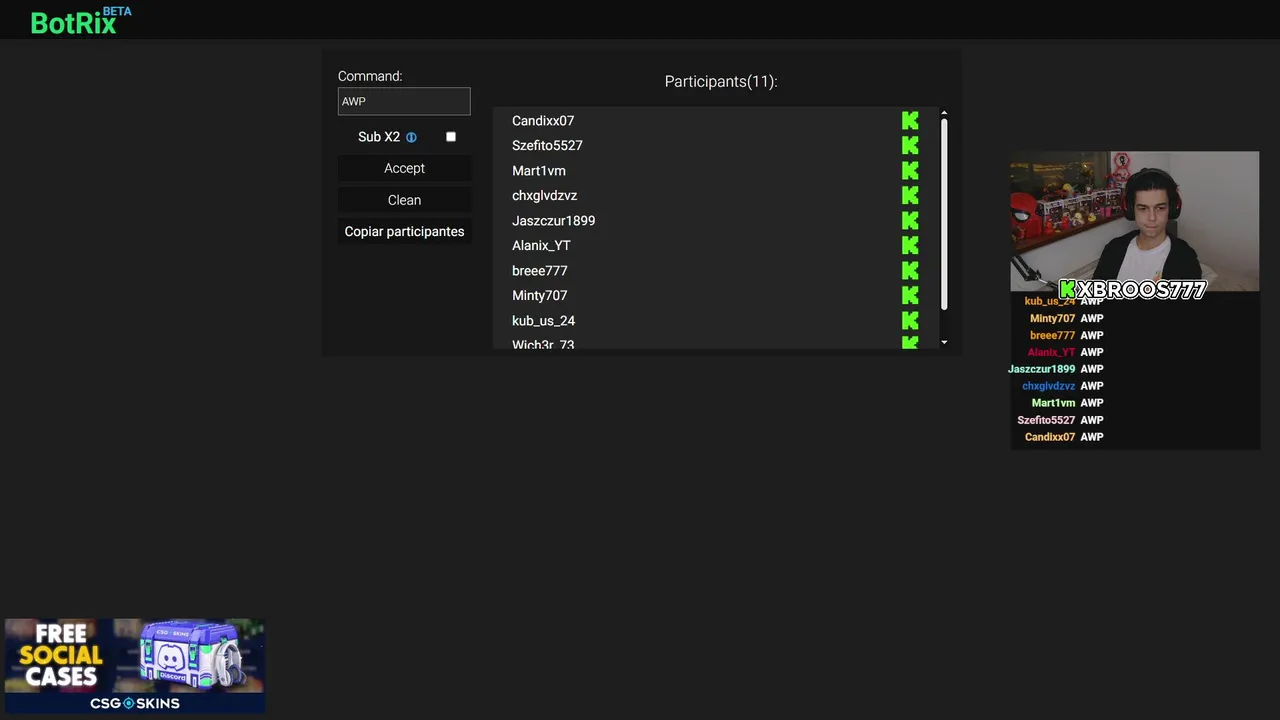
Task: Focus the Command input field
Action: pyautogui.click(x=404, y=101)
